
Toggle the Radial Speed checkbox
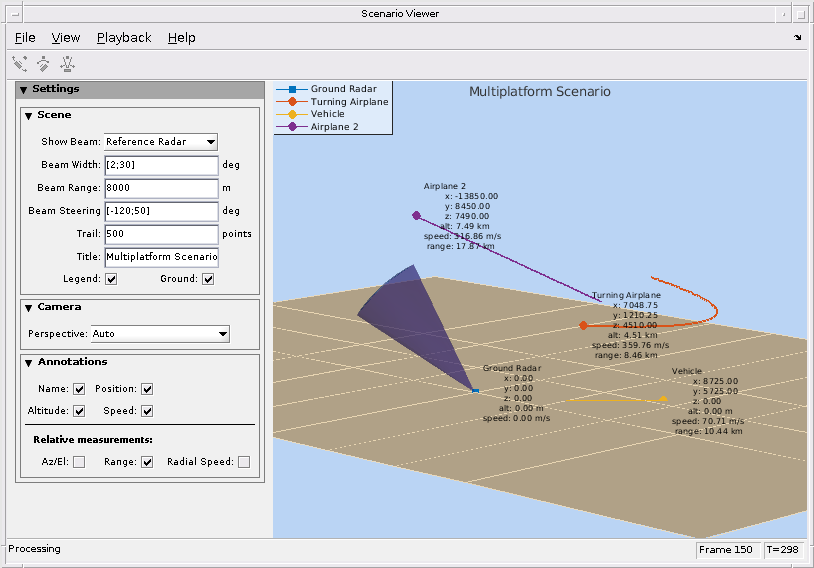point(243,462)
